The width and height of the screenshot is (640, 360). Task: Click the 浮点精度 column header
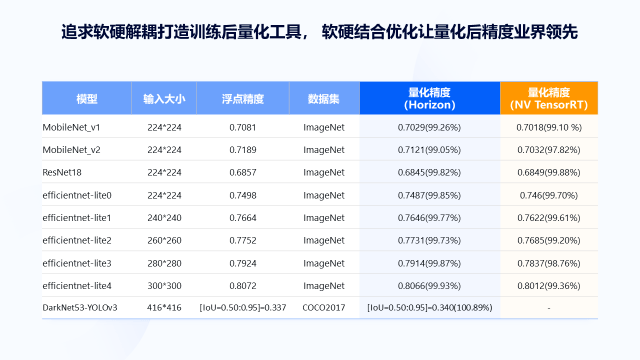(243, 99)
